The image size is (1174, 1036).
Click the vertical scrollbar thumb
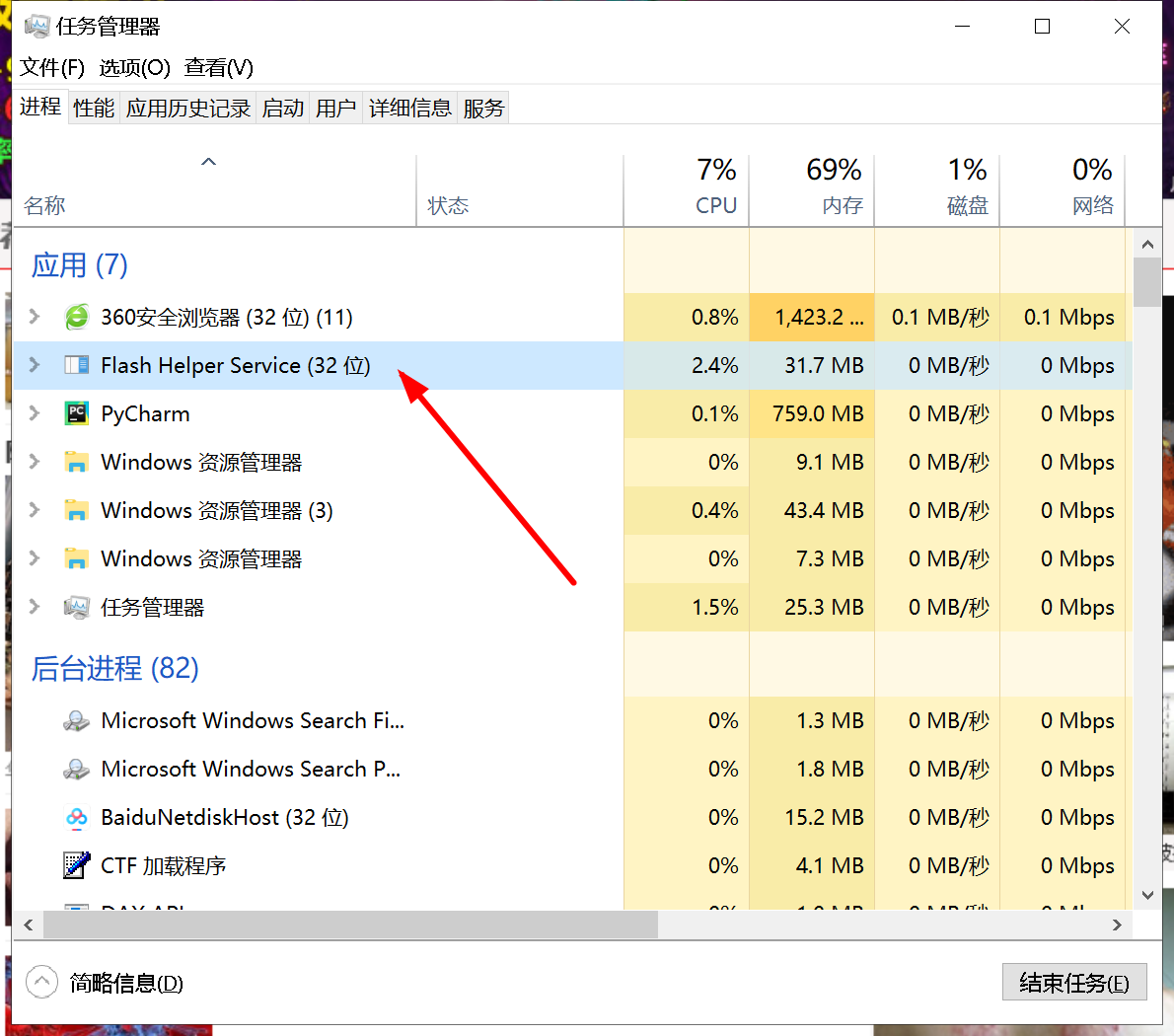[1147, 282]
